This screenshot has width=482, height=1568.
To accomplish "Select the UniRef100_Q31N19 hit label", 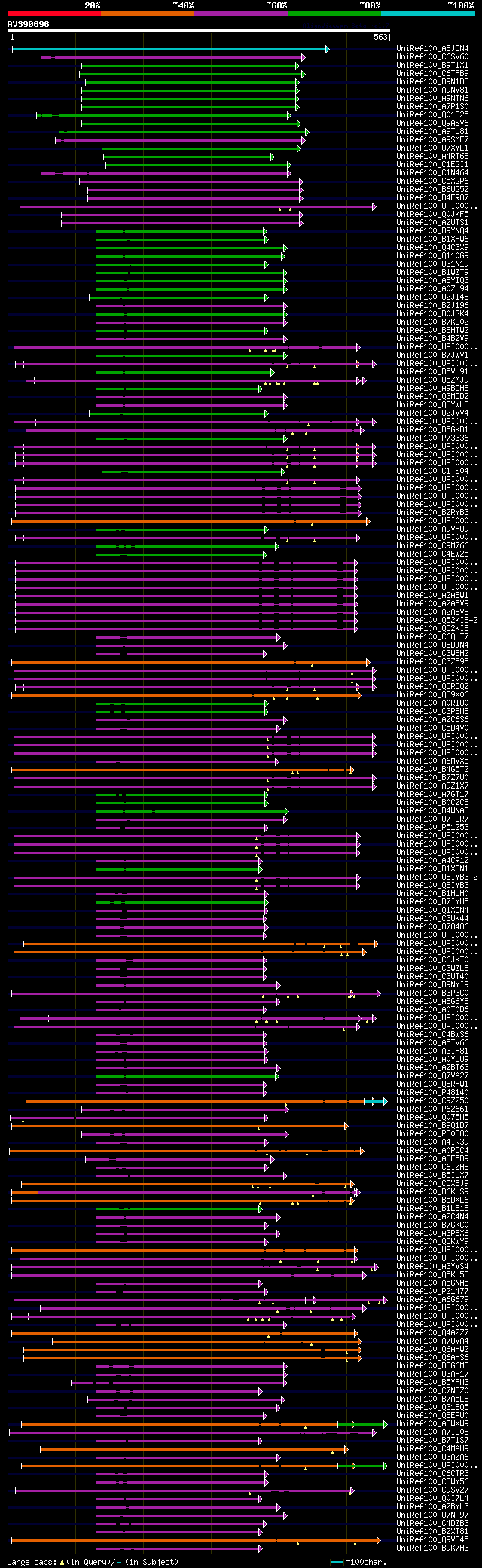I will click(432, 264).
